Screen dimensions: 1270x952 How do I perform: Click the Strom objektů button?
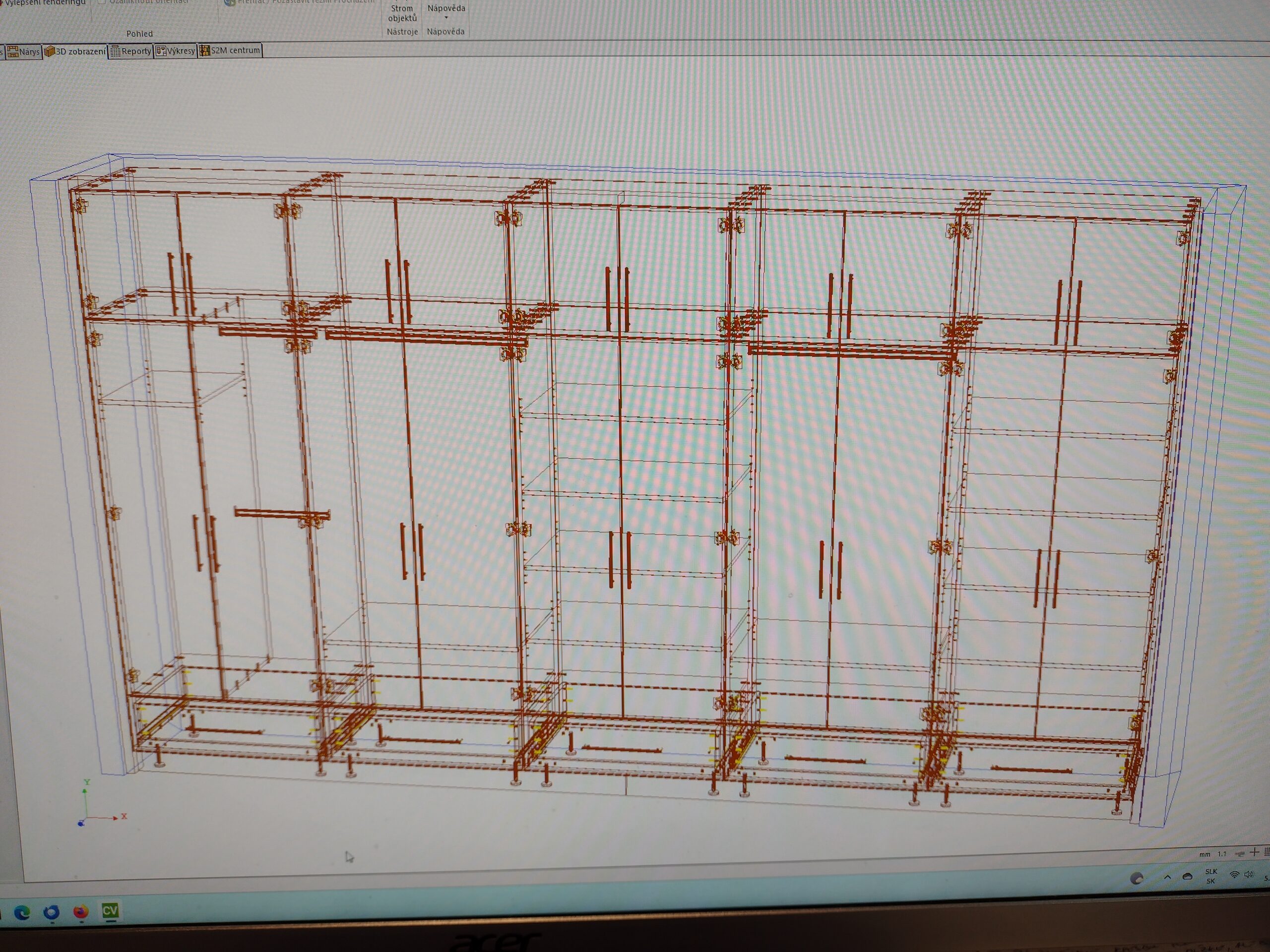pos(402,13)
